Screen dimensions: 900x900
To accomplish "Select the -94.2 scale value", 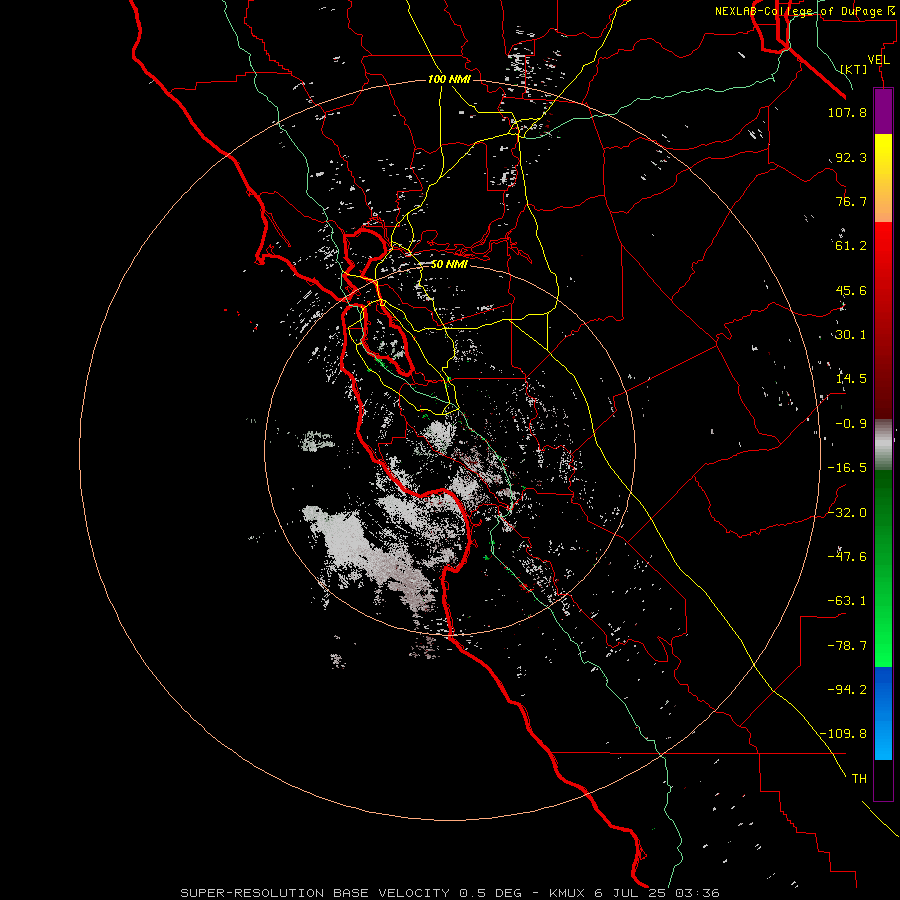I will (847, 689).
